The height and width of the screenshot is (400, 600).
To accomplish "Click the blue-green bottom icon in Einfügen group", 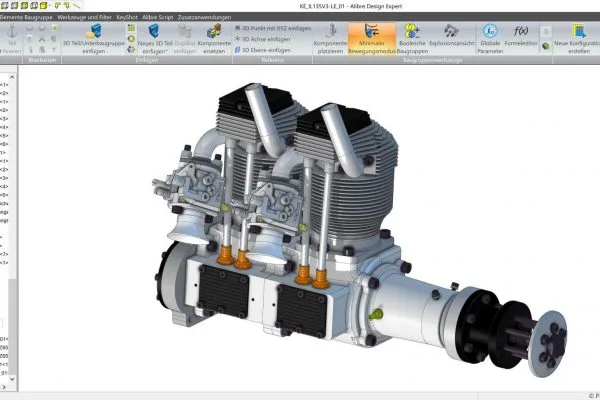I will click(131, 49).
